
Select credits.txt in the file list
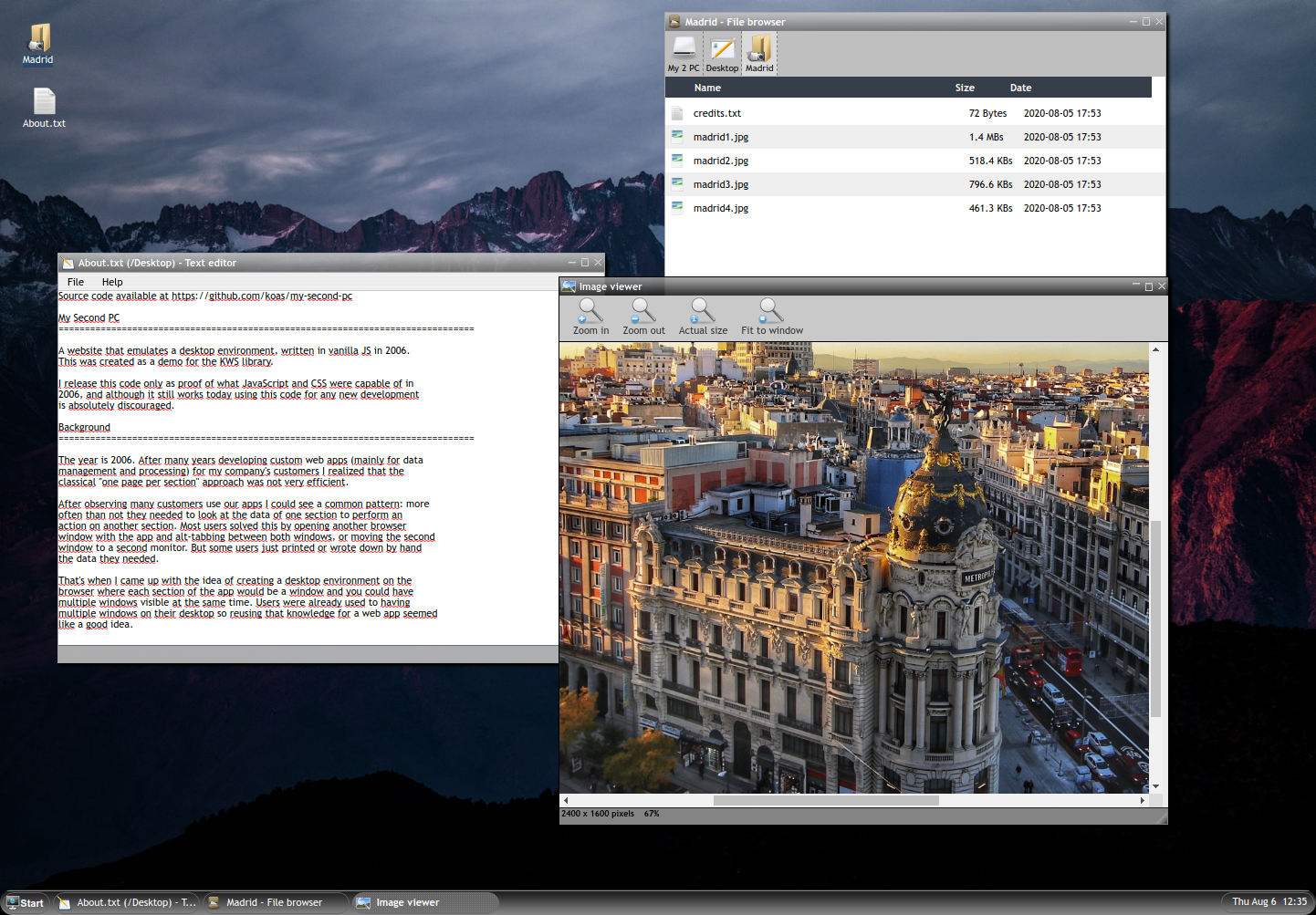coord(717,113)
